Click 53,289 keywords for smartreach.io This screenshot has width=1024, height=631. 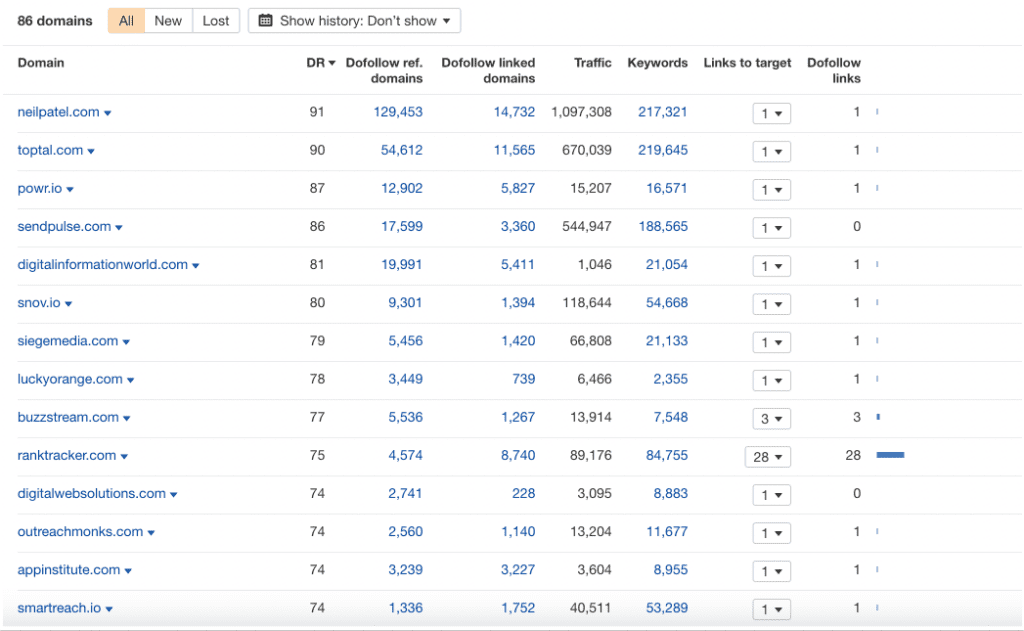667,608
